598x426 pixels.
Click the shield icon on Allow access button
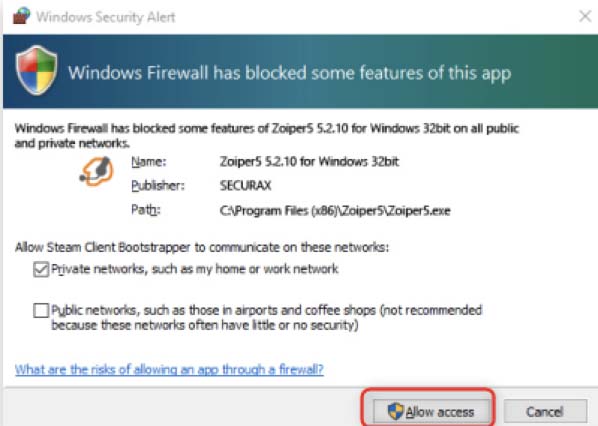click(395, 412)
